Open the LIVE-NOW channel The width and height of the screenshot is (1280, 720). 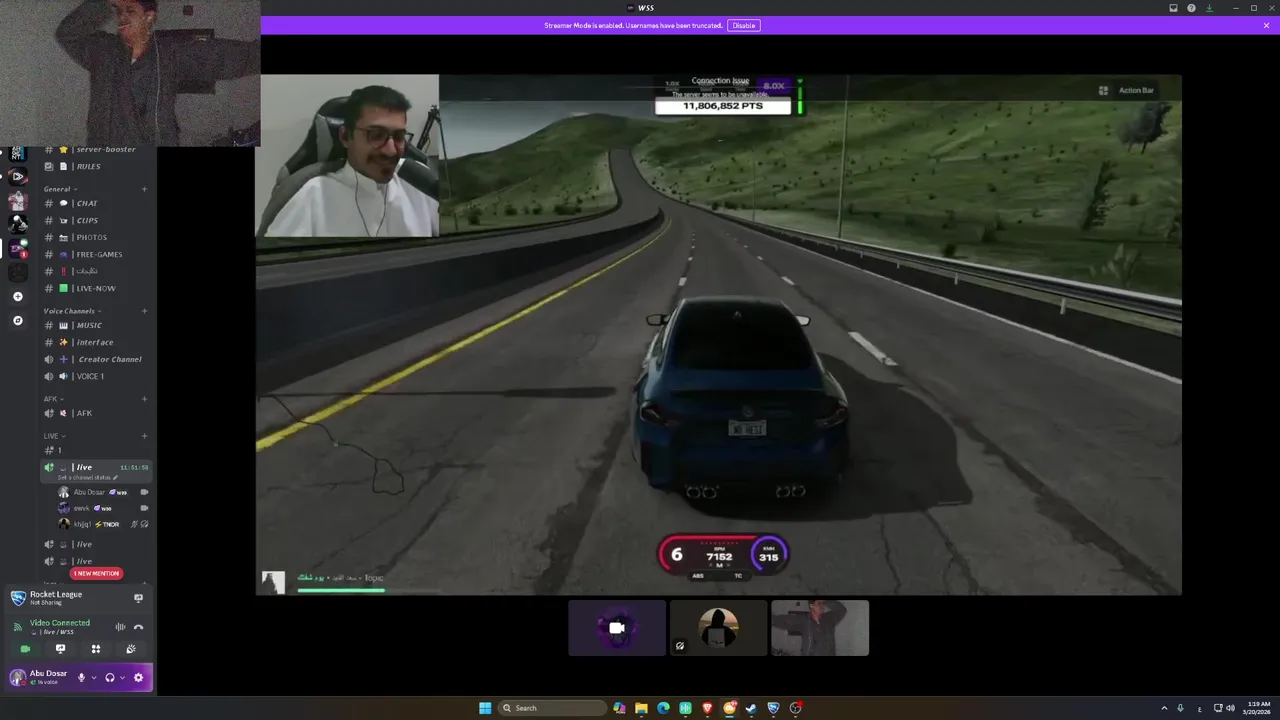(x=97, y=288)
